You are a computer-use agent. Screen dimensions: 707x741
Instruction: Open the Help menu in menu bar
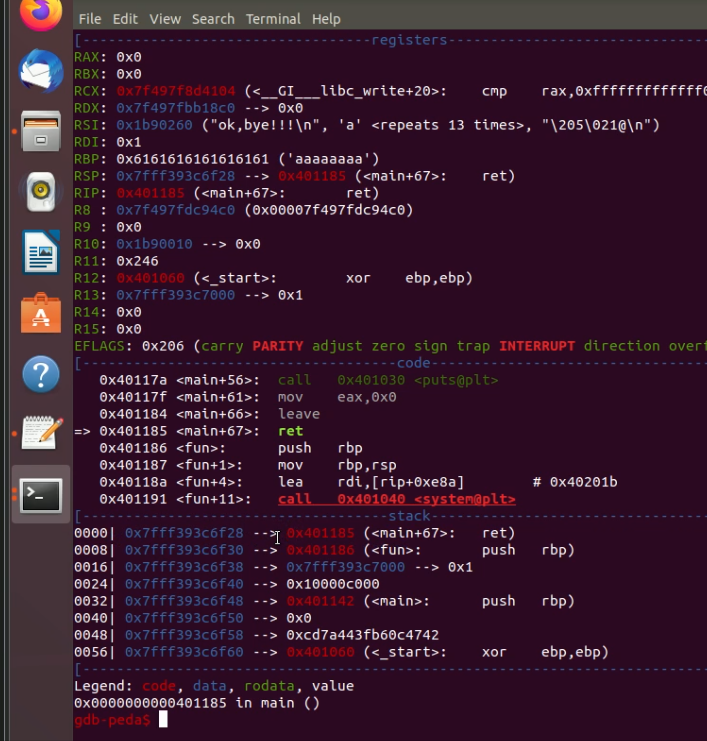(326, 19)
